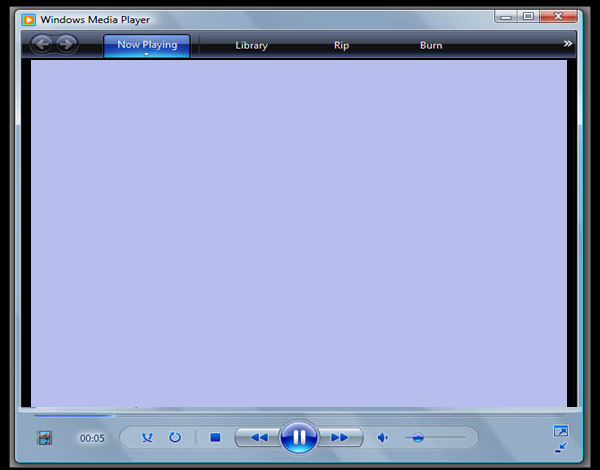Switch to the Rip tab
Image resolution: width=600 pixels, height=470 pixels.
(x=341, y=45)
